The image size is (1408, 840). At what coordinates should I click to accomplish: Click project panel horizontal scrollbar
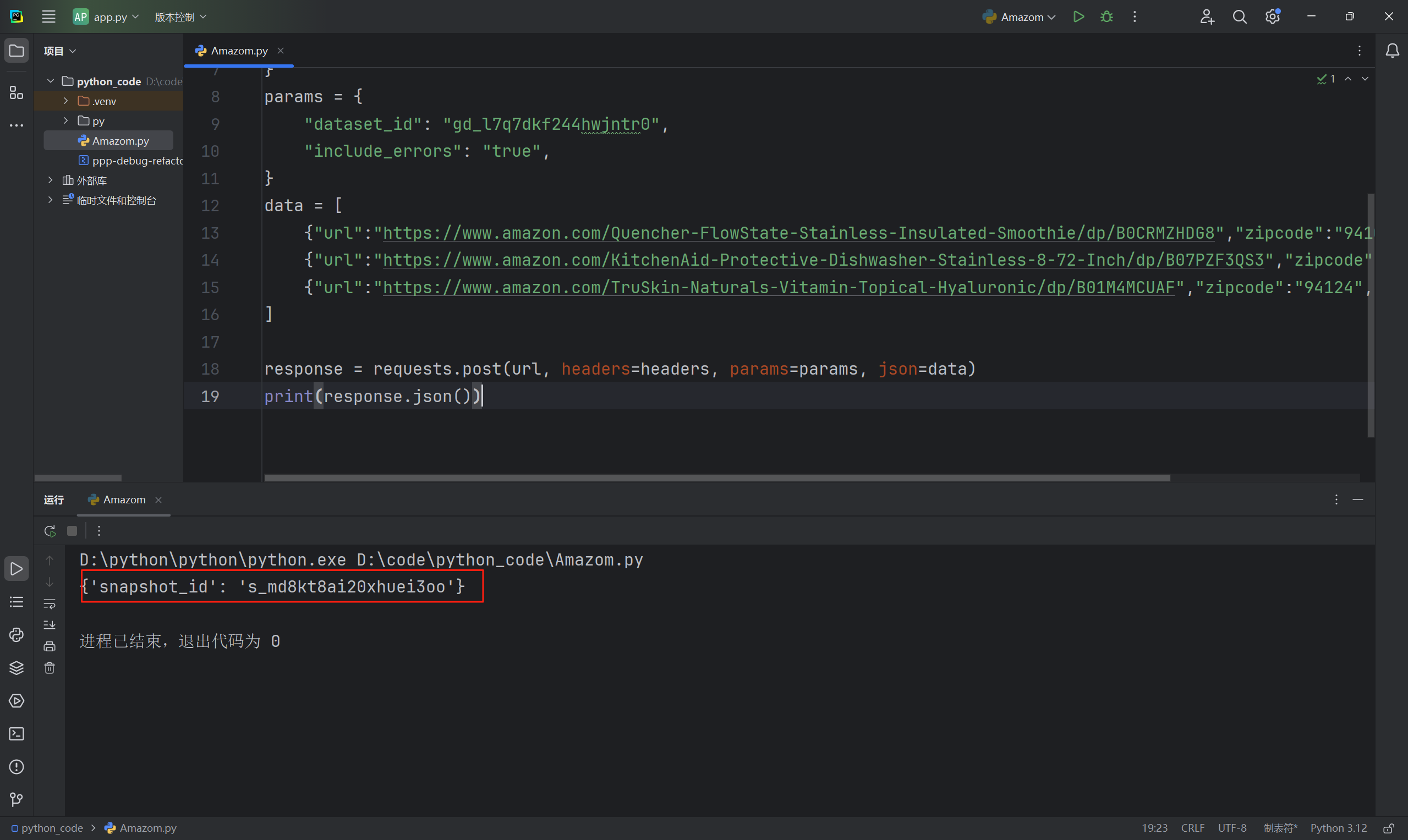(78, 477)
